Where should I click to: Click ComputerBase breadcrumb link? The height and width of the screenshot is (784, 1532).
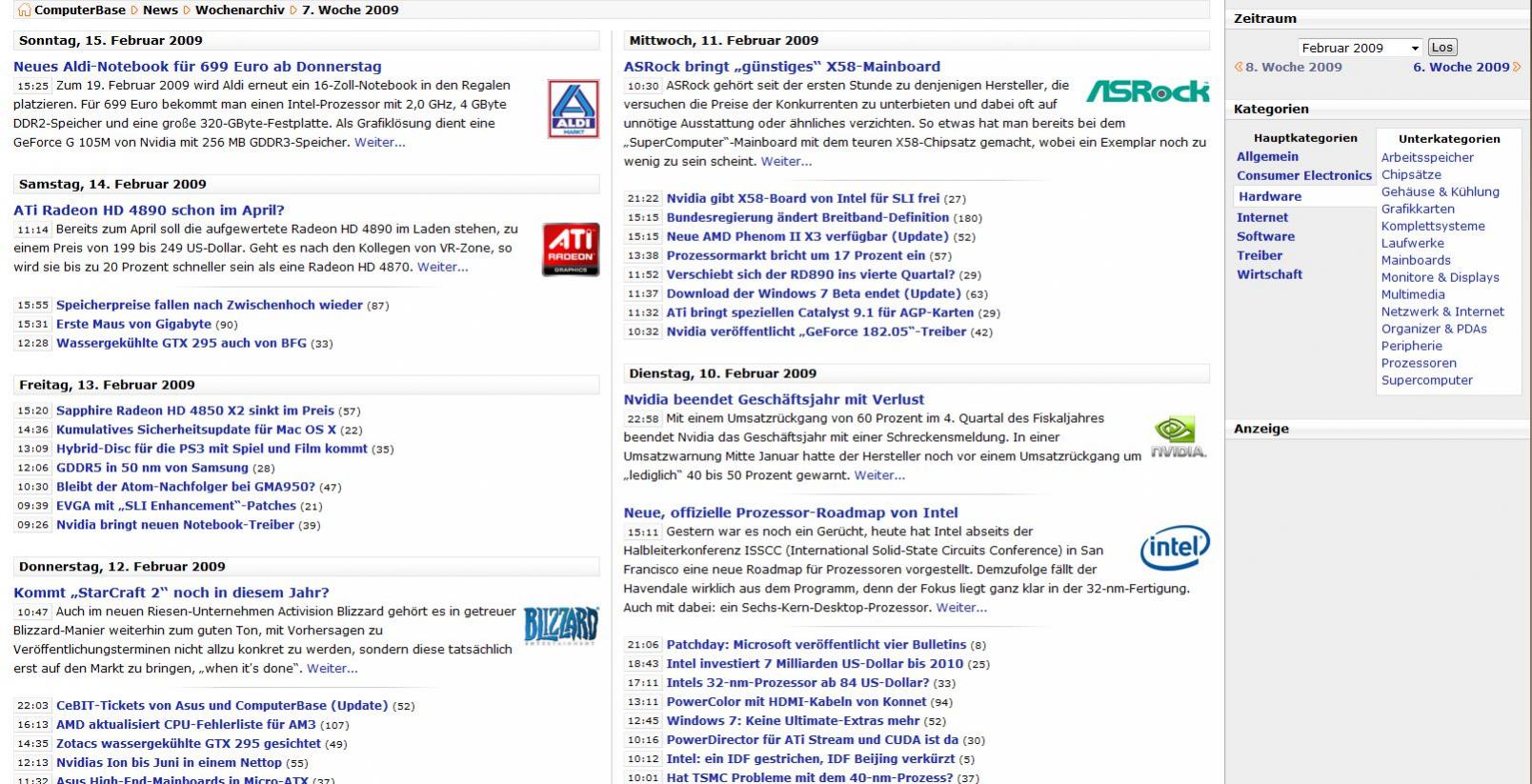click(80, 10)
